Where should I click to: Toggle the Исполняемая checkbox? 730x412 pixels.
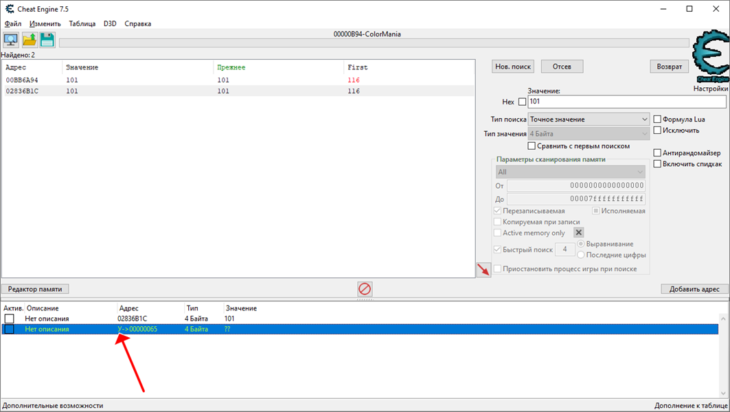[x=595, y=211]
